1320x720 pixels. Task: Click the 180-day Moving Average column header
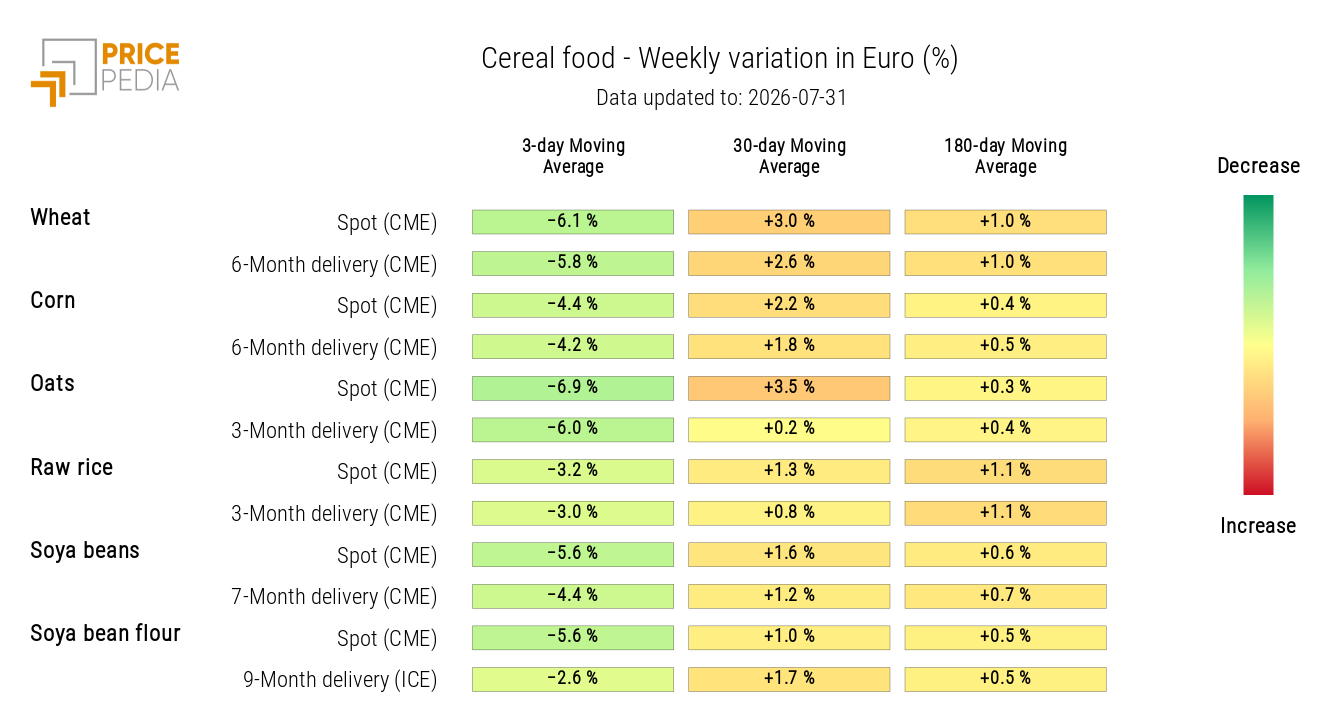1006,156
